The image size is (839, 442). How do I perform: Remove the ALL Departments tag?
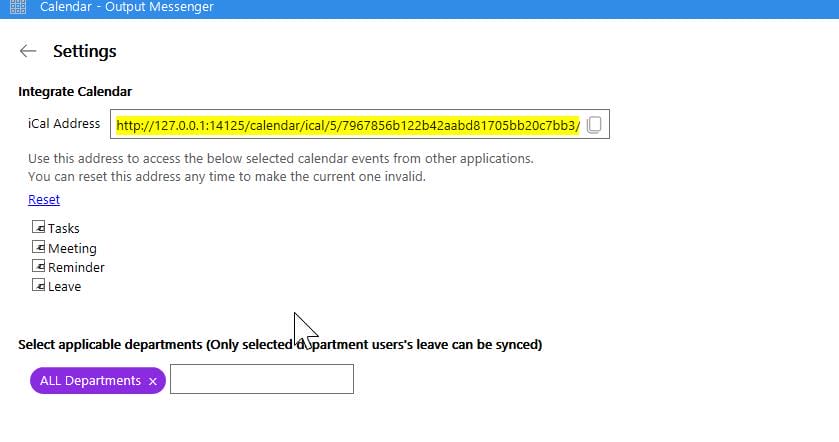click(x=152, y=381)
